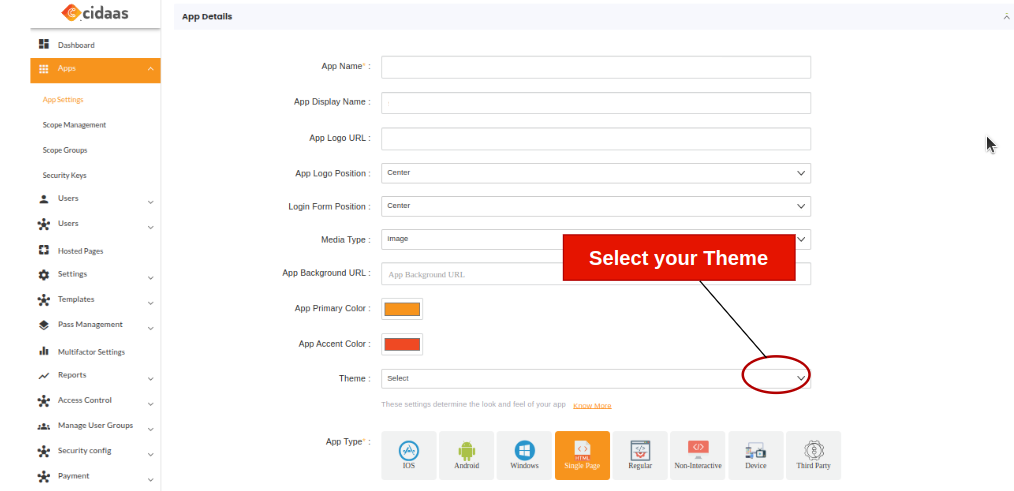Expand the Payment chevron
1014x491 pixels.
151,479
